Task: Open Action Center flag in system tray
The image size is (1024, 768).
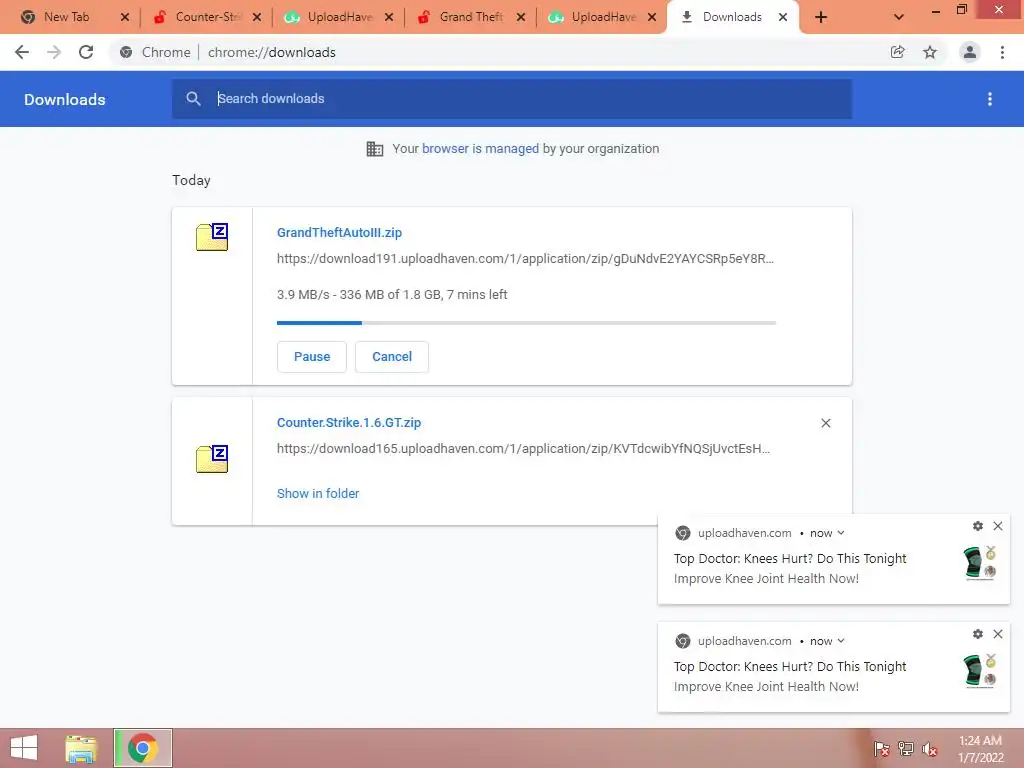Action: [882, 749]
